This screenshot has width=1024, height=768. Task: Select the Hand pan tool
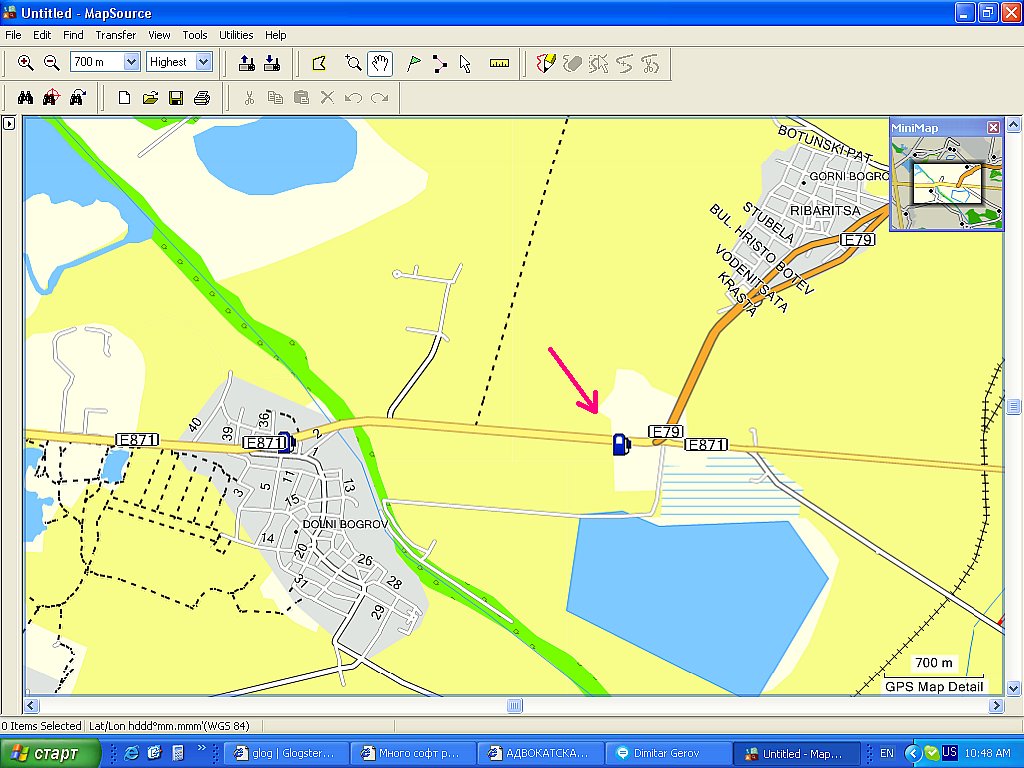(x=380, y=63)
